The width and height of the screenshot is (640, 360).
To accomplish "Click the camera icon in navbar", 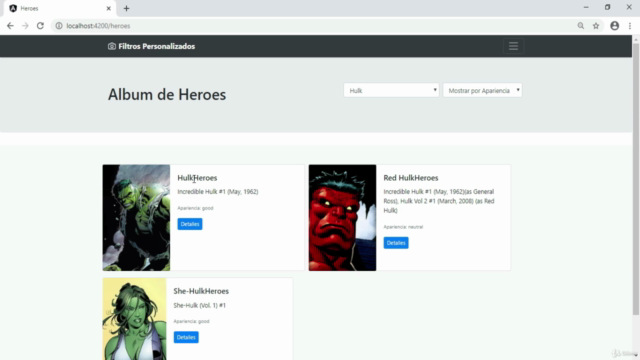I will coord(111,46).
